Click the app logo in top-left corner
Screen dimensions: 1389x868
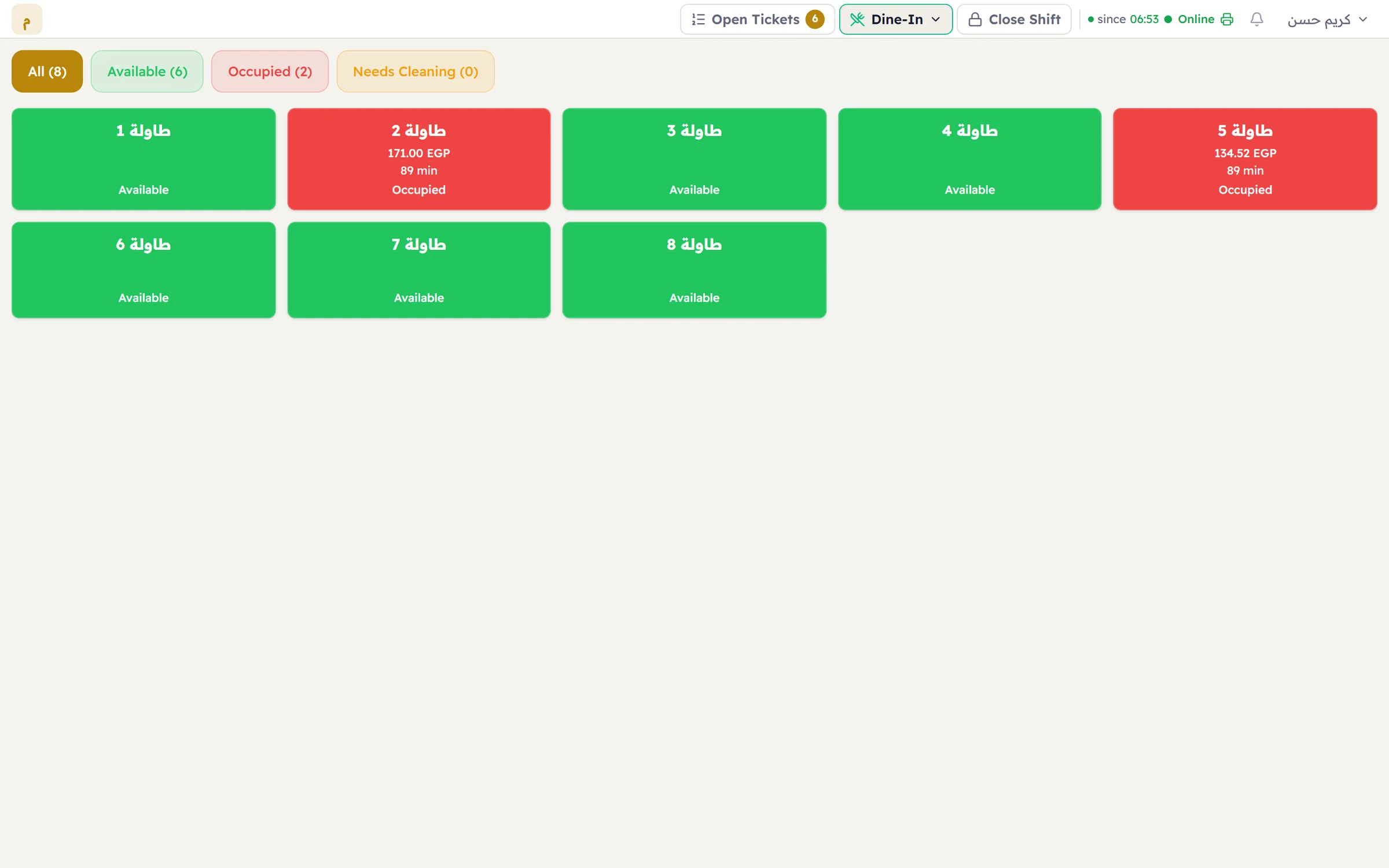coord(27,19)
